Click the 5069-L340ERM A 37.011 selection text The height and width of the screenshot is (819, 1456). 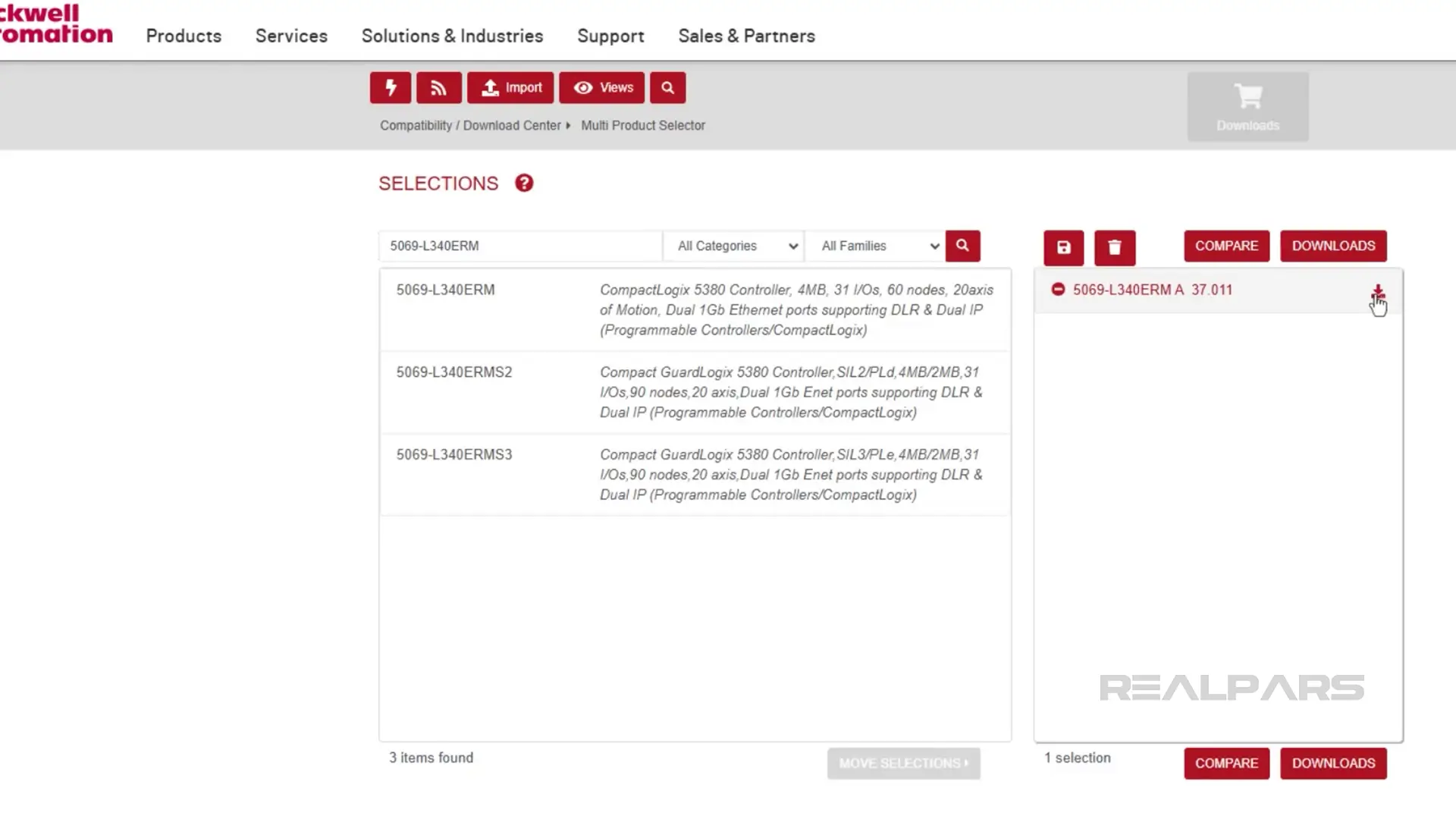coord(1152,290)
